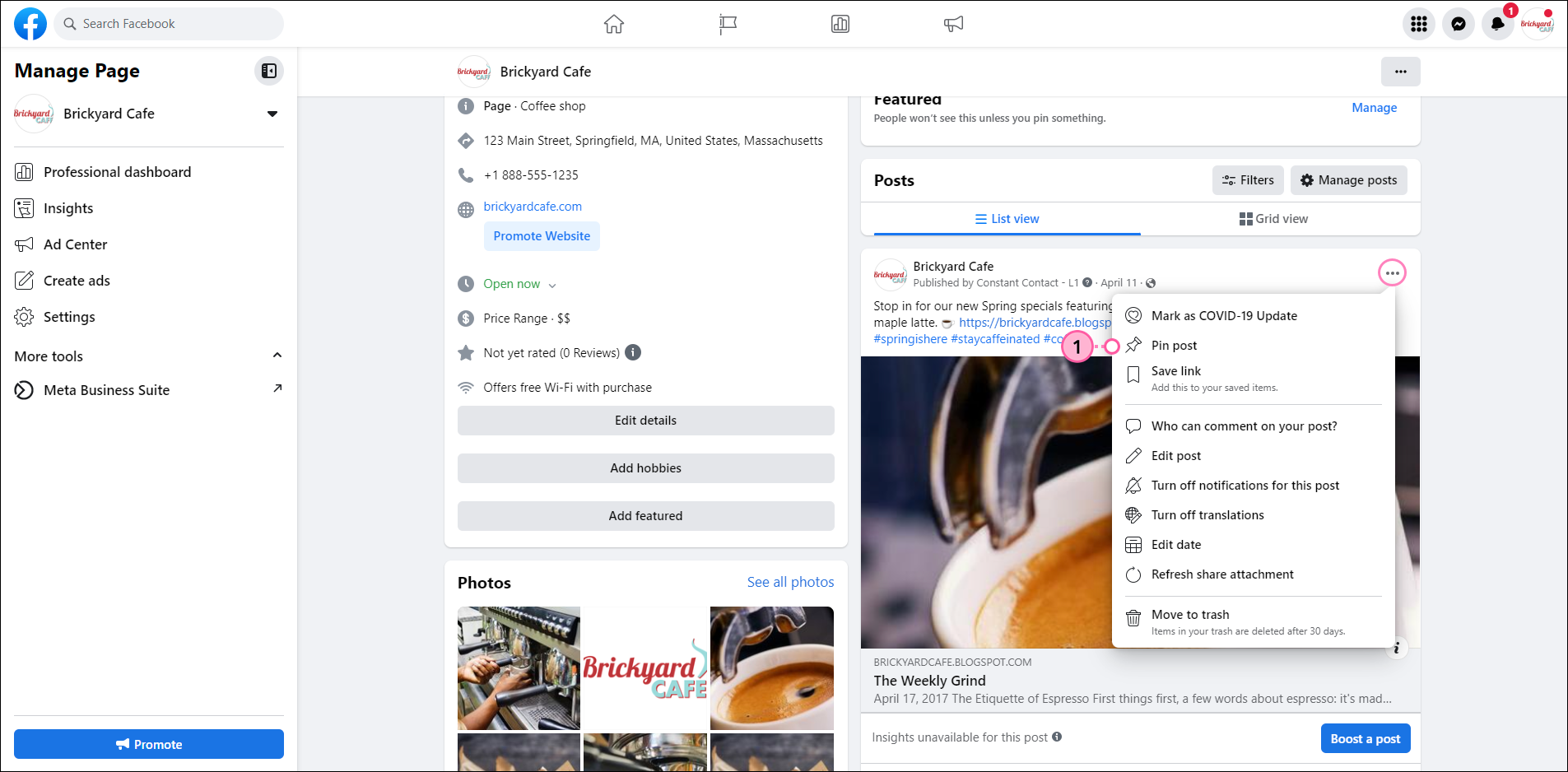Screen dimensions: 1568x772
Task: Click Brickyard Cafe name in page header
Action: pyautogui.click(x=546, y=72)
